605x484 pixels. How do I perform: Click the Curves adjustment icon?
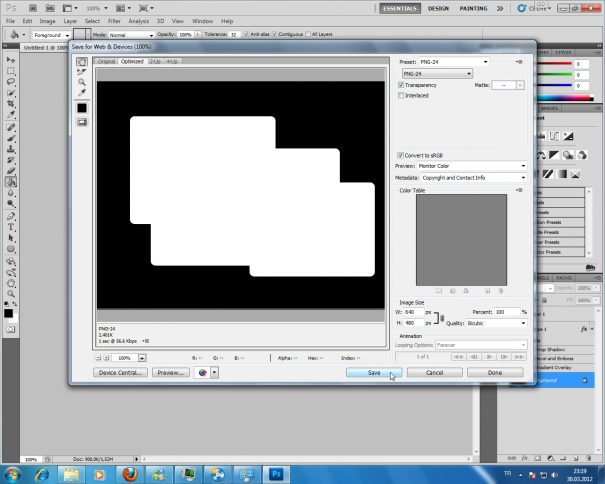[554, 136]
